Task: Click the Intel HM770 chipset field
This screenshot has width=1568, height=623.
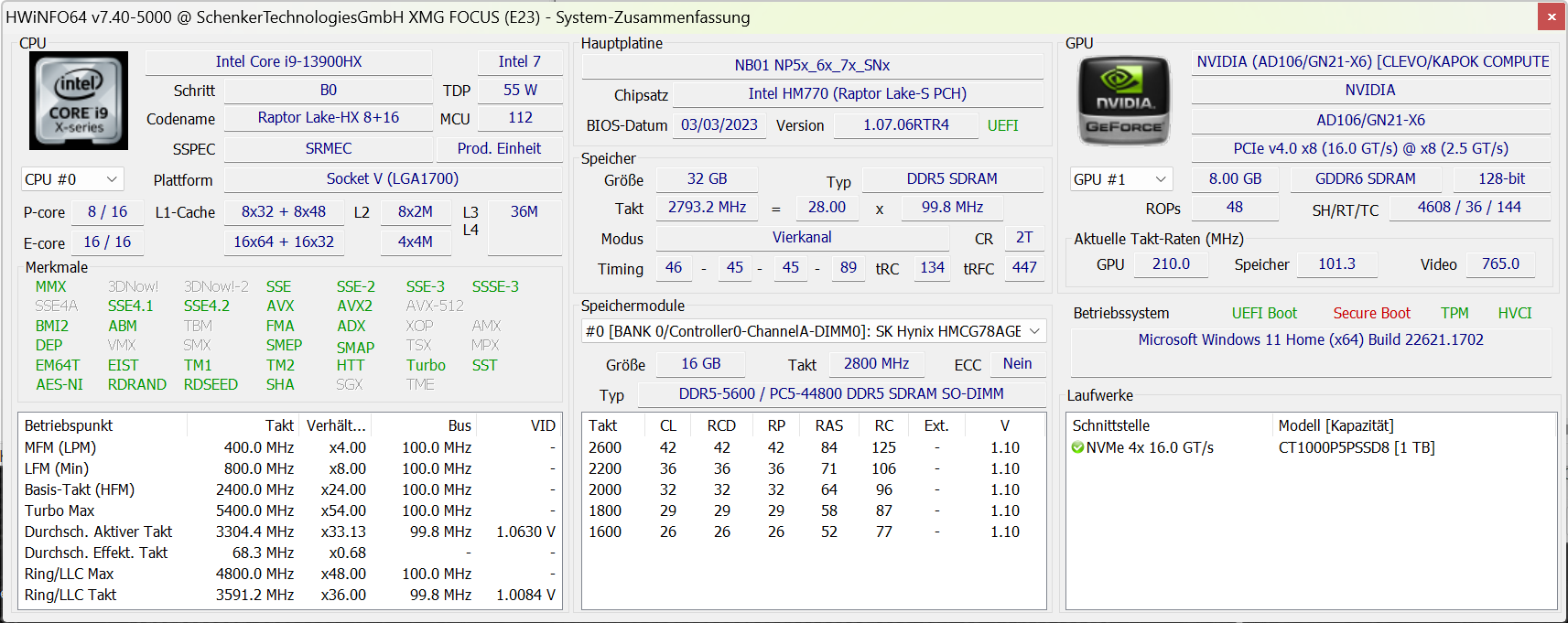Action: 857,93
